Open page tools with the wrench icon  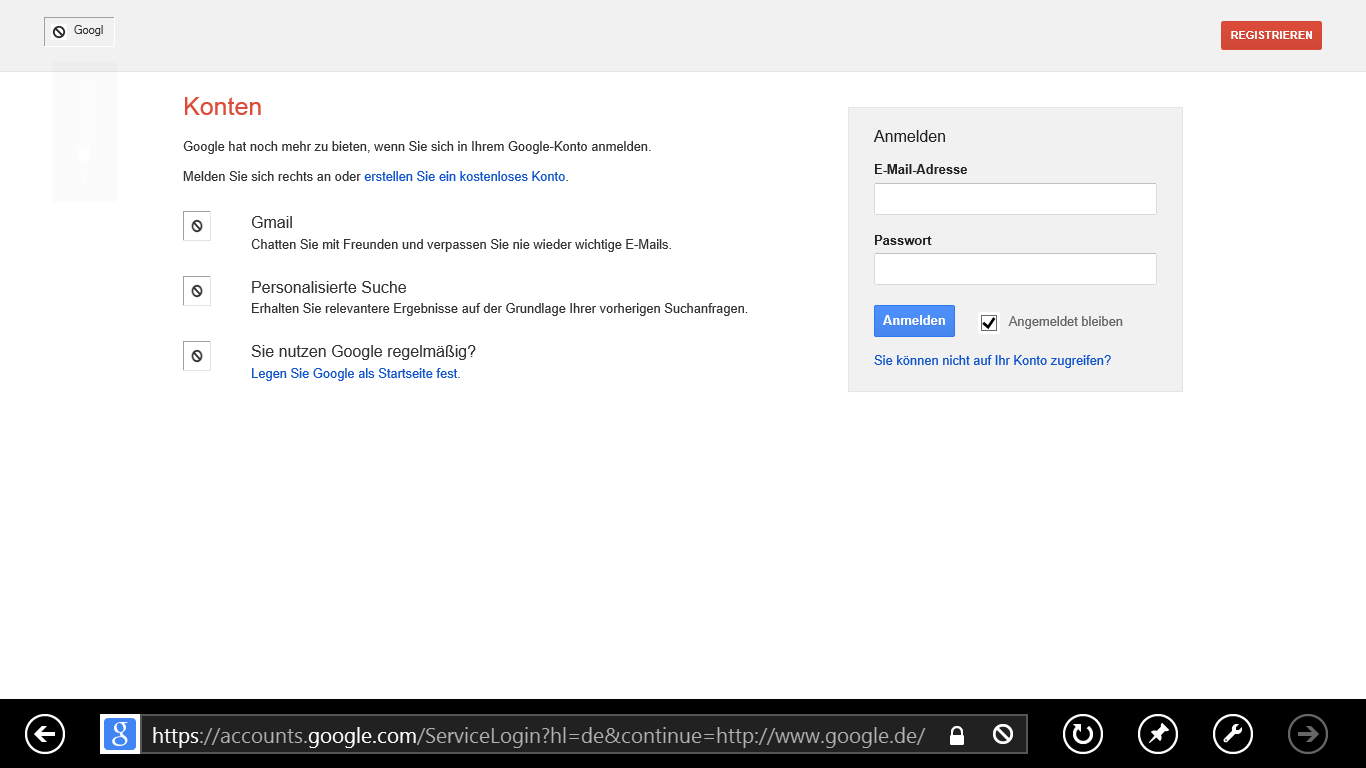(x=1233, y=734)
